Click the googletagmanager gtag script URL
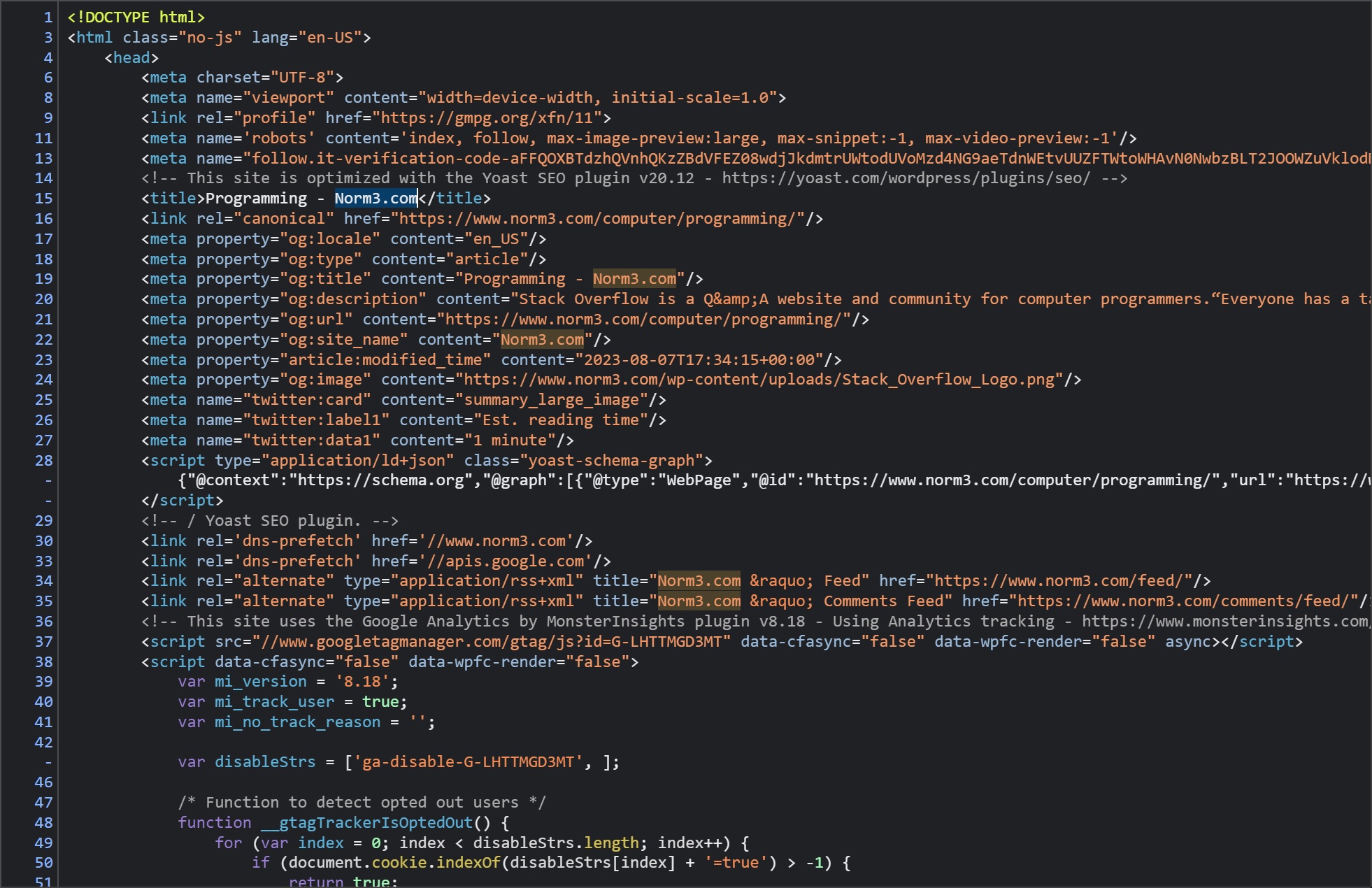This screenshot has height=888, width=1372. 491,642
